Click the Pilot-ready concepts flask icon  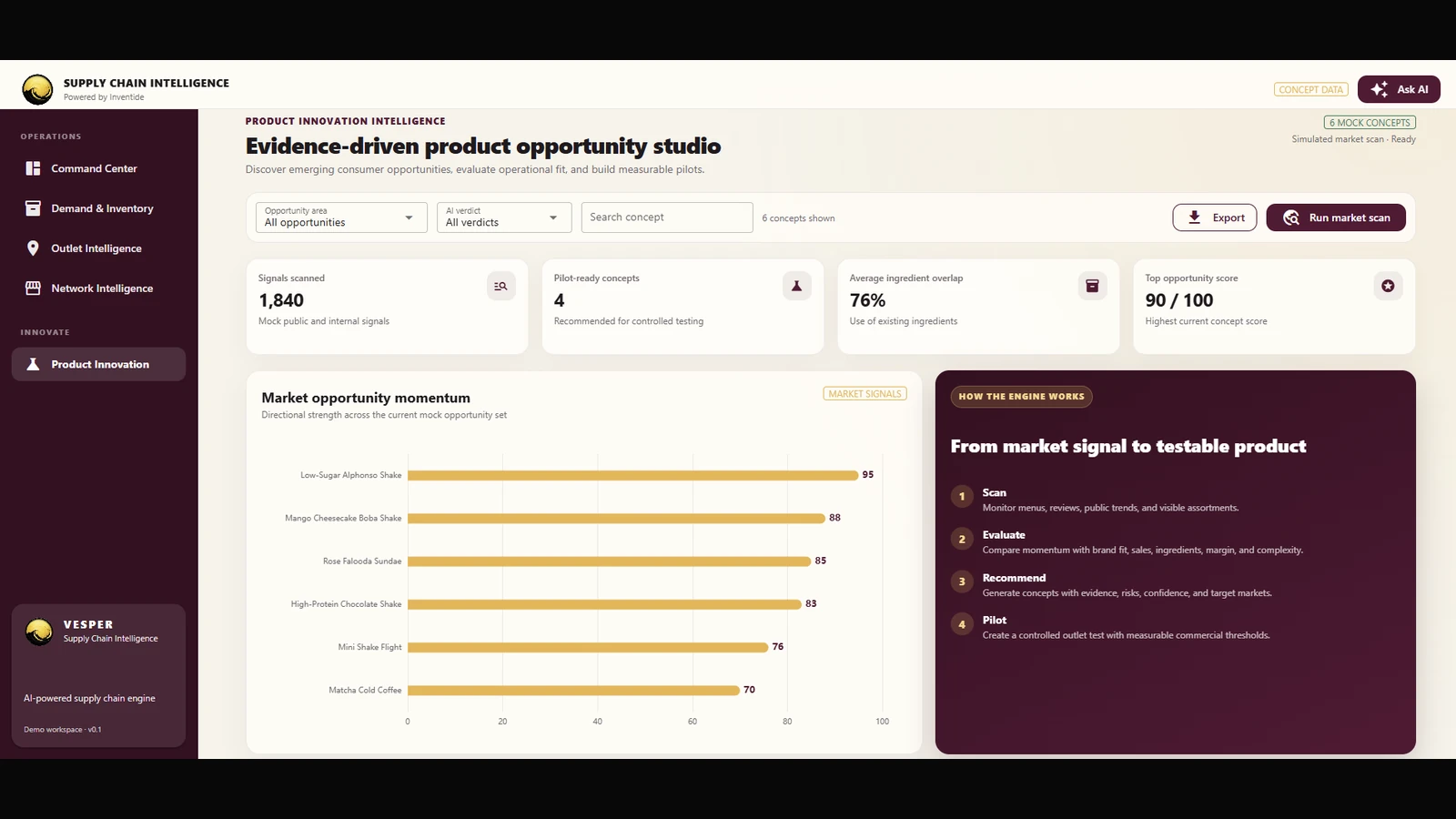point(796,286)
